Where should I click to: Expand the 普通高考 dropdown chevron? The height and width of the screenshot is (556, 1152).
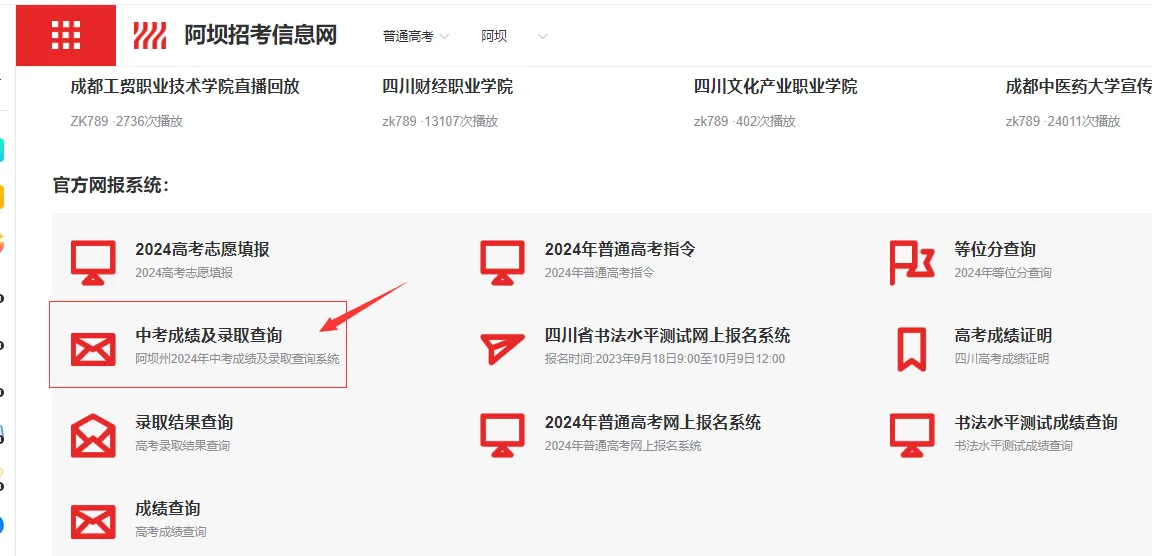coord(444,37)
